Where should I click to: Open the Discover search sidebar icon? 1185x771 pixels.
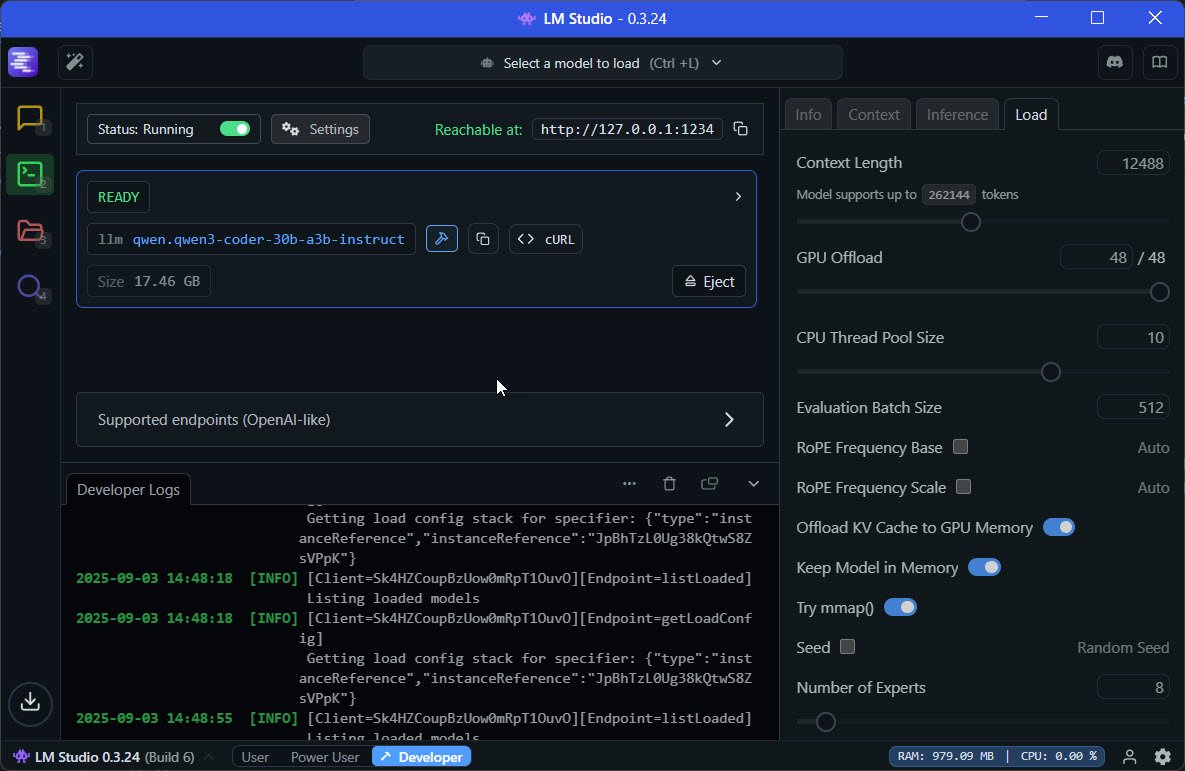point(30,288)
